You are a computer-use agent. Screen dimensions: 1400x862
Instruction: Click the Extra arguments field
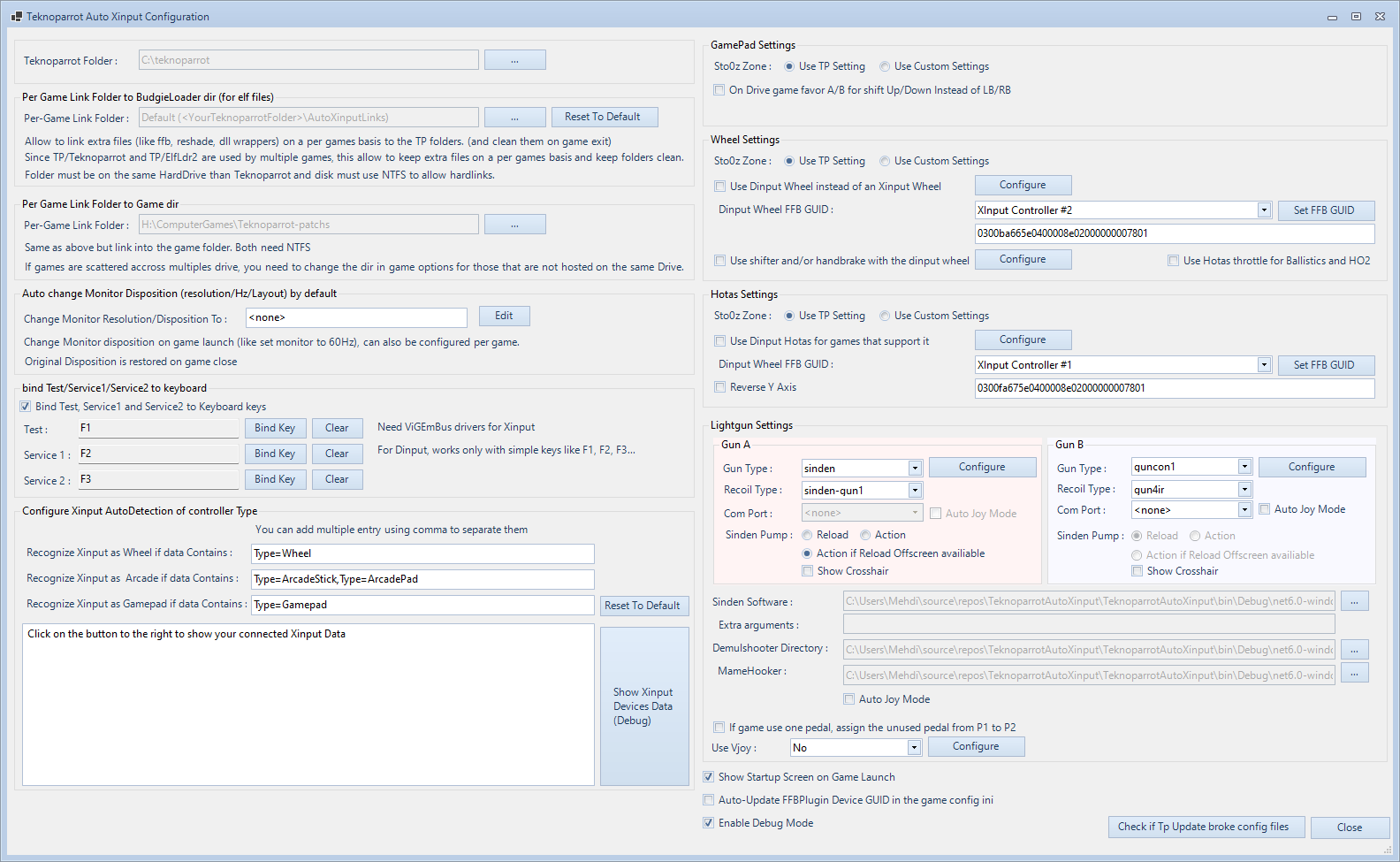coord(1089,624)
